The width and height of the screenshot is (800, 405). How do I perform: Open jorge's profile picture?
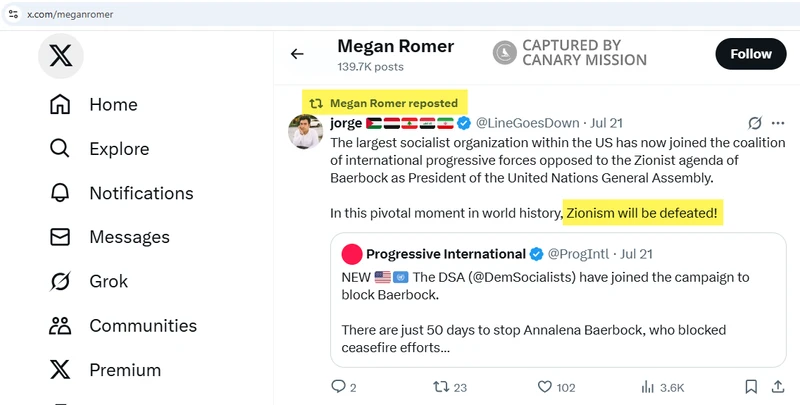tap(305, 132)
